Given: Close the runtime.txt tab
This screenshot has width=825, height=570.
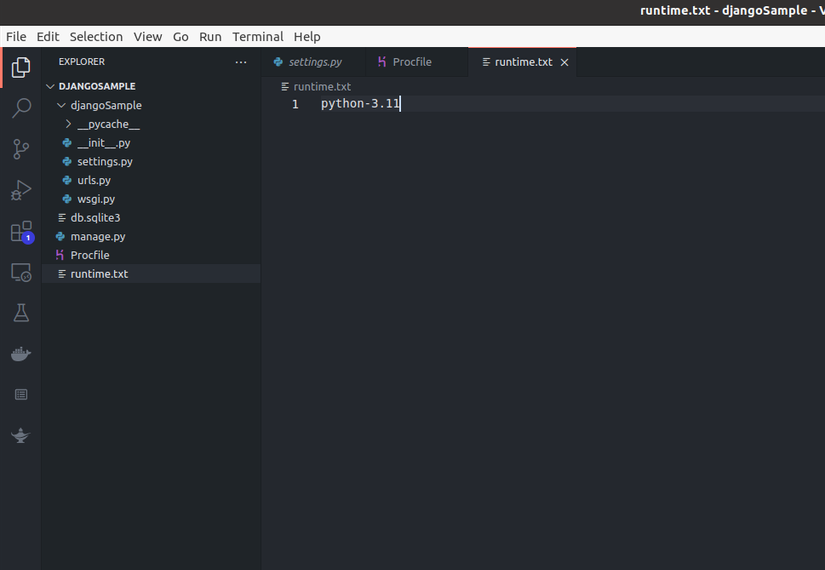Looking at the screenshot, I should 565,63.
